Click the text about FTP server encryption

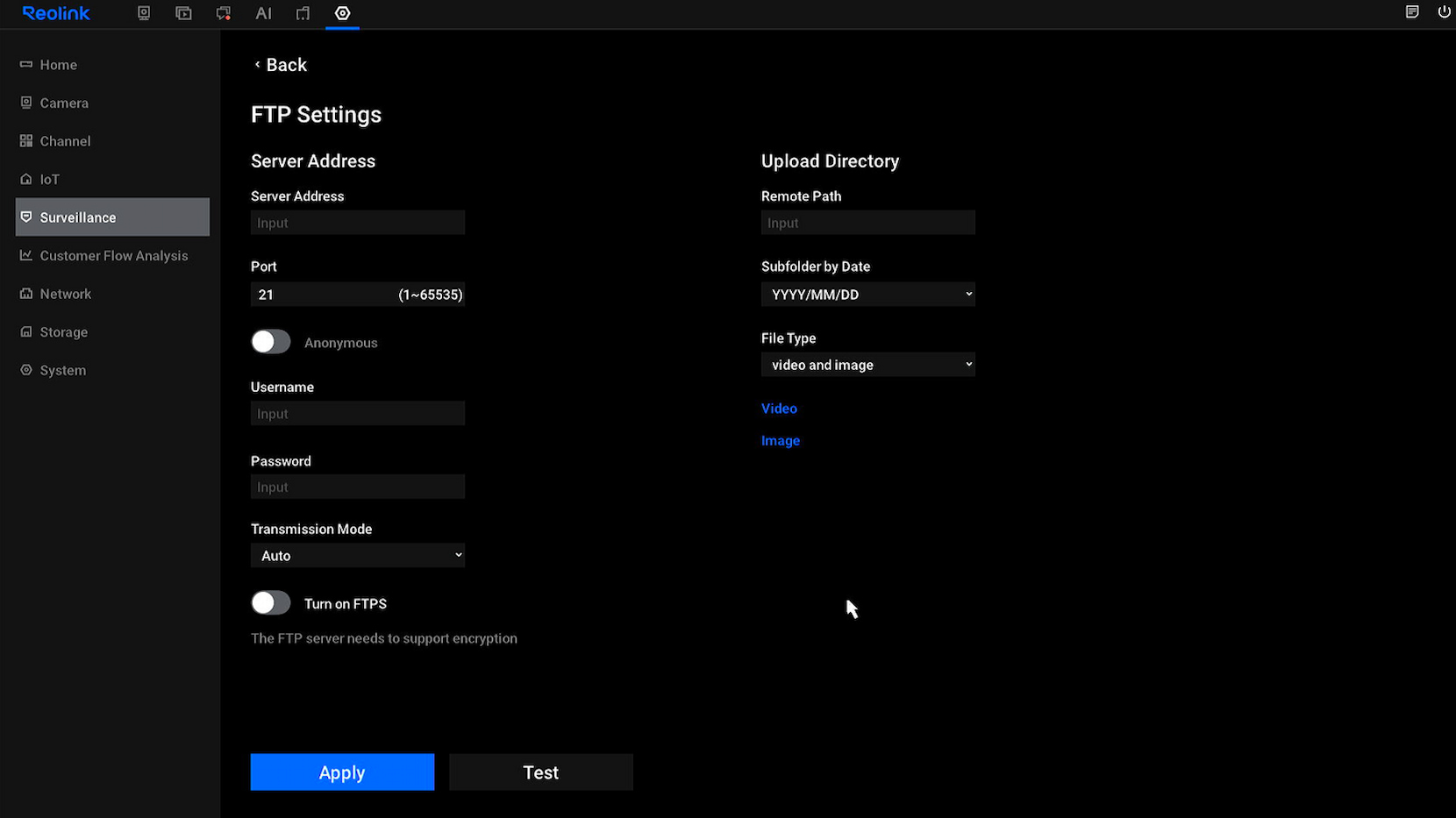[384, 638]
